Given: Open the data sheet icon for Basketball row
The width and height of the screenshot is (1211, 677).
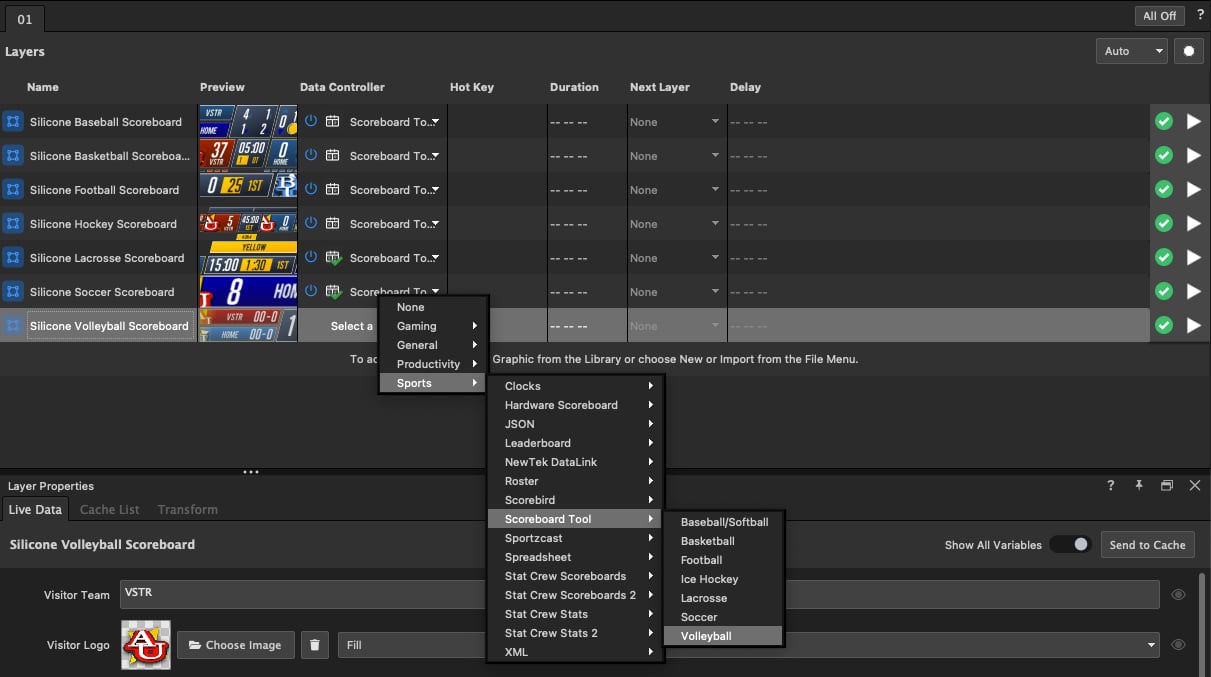Looking at the screenshot, I should (332, 156).
